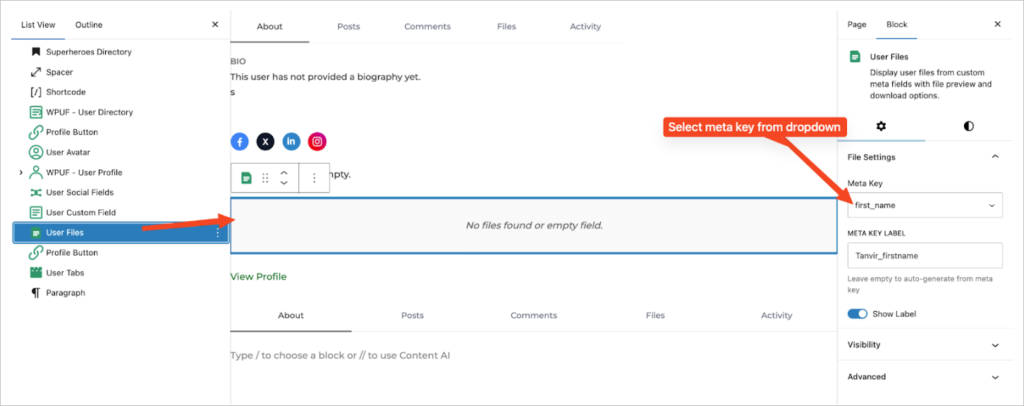Click the X (Twitter) social icon
Viewport: 1024px width, 406px height.
(265, 142)
